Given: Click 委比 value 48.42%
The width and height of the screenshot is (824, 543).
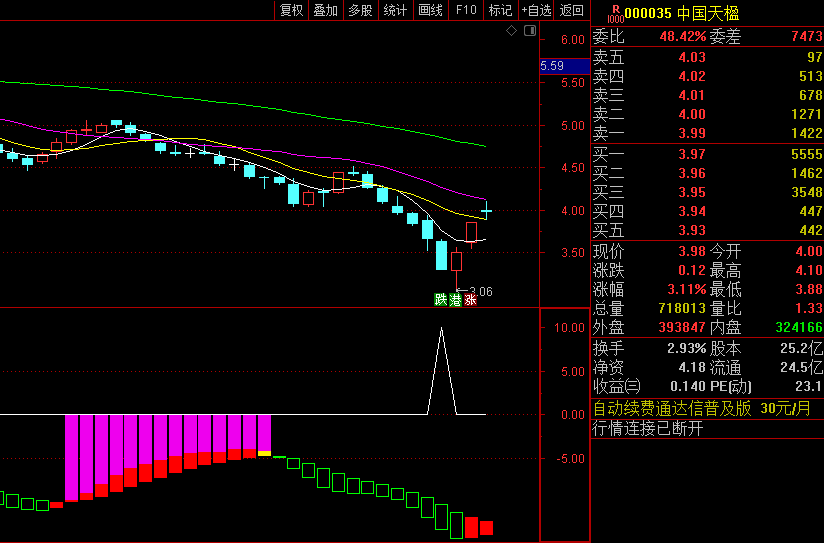Looking at the screenshot, I should [x=683, y=36].
